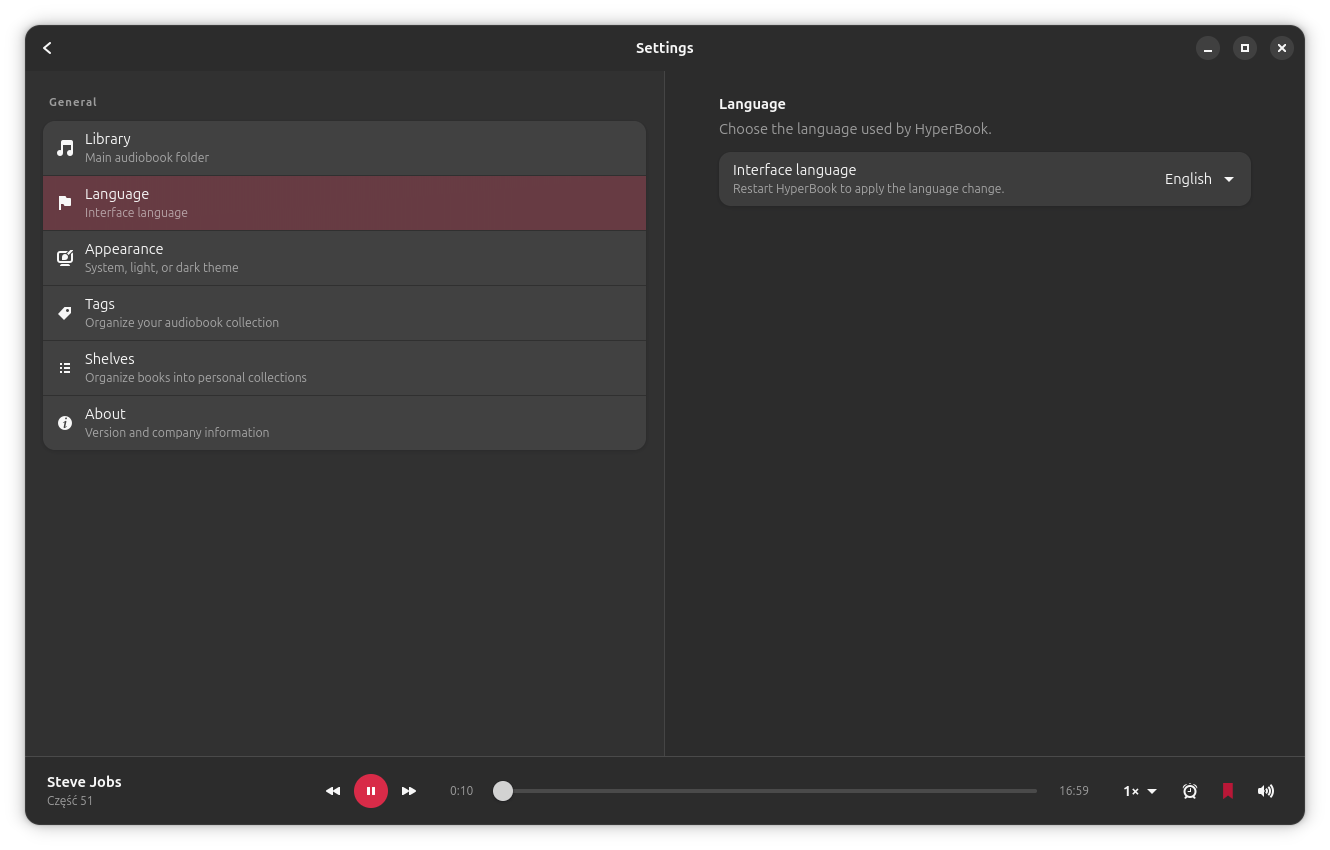1330x850 pixels.
Task: Click the playback progress slider handle
Action: [x=503, y=791]
